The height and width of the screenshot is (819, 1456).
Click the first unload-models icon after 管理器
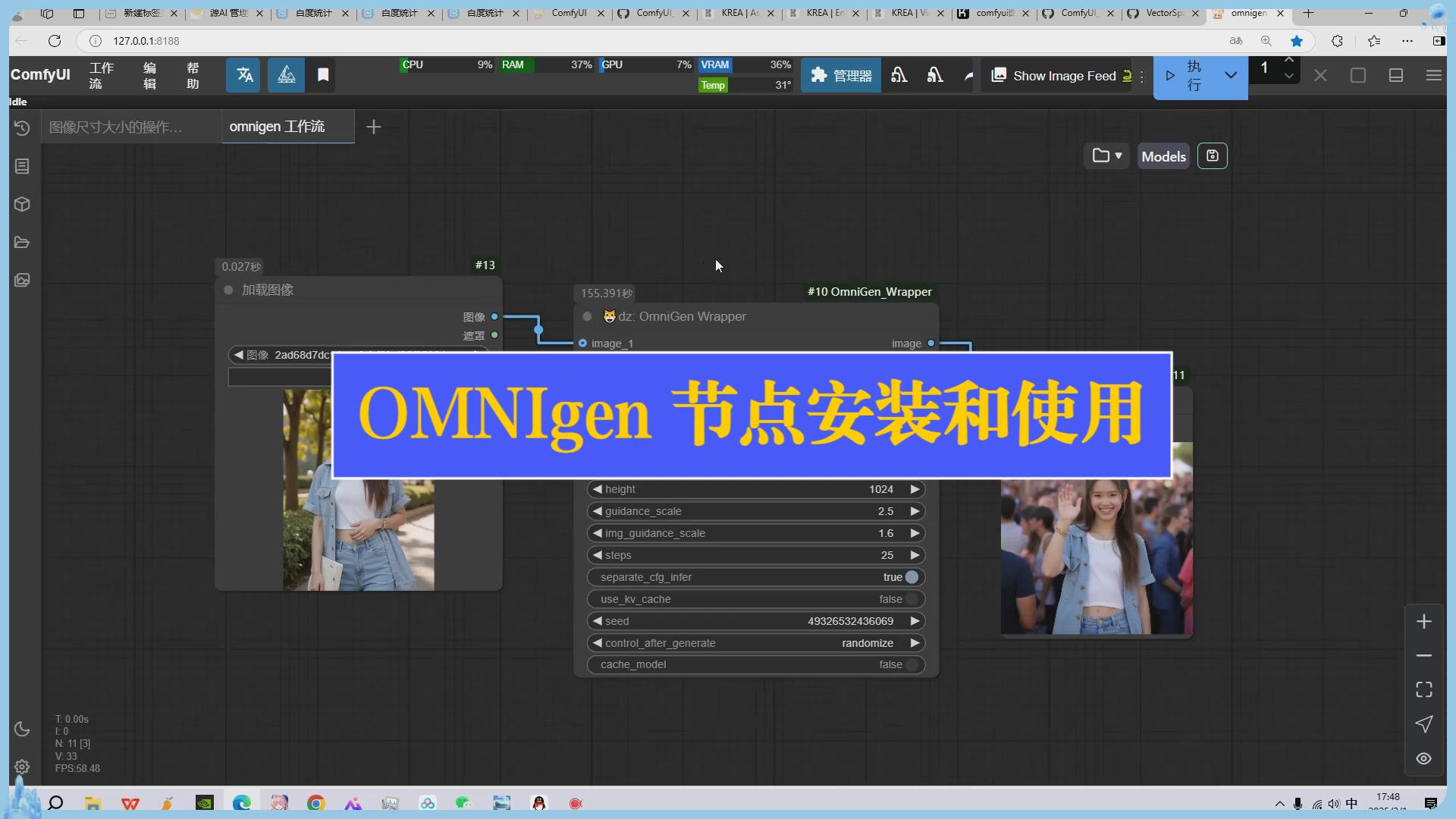(899, 75)
